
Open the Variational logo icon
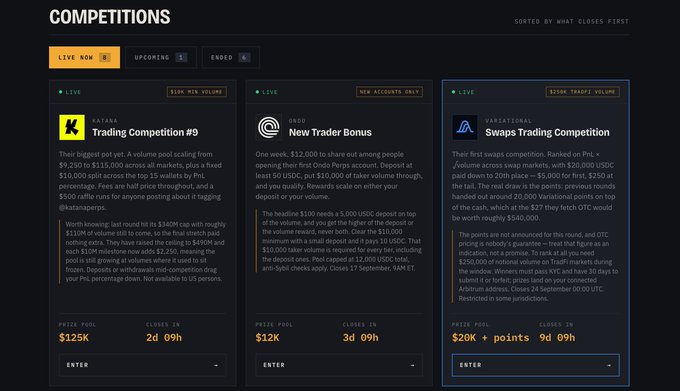click(x=465, y=127)
